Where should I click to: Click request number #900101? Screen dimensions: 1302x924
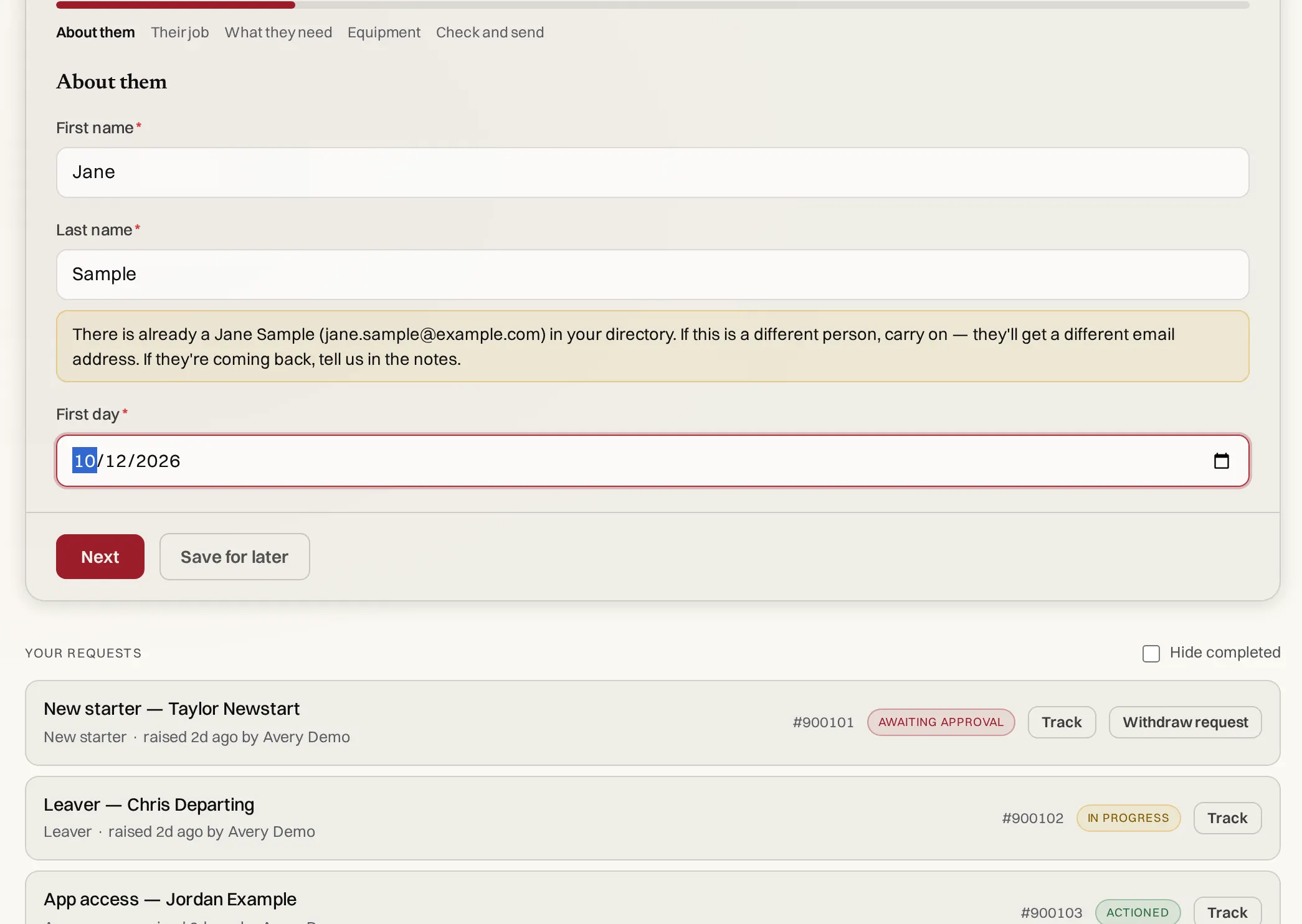coord(823,722)
